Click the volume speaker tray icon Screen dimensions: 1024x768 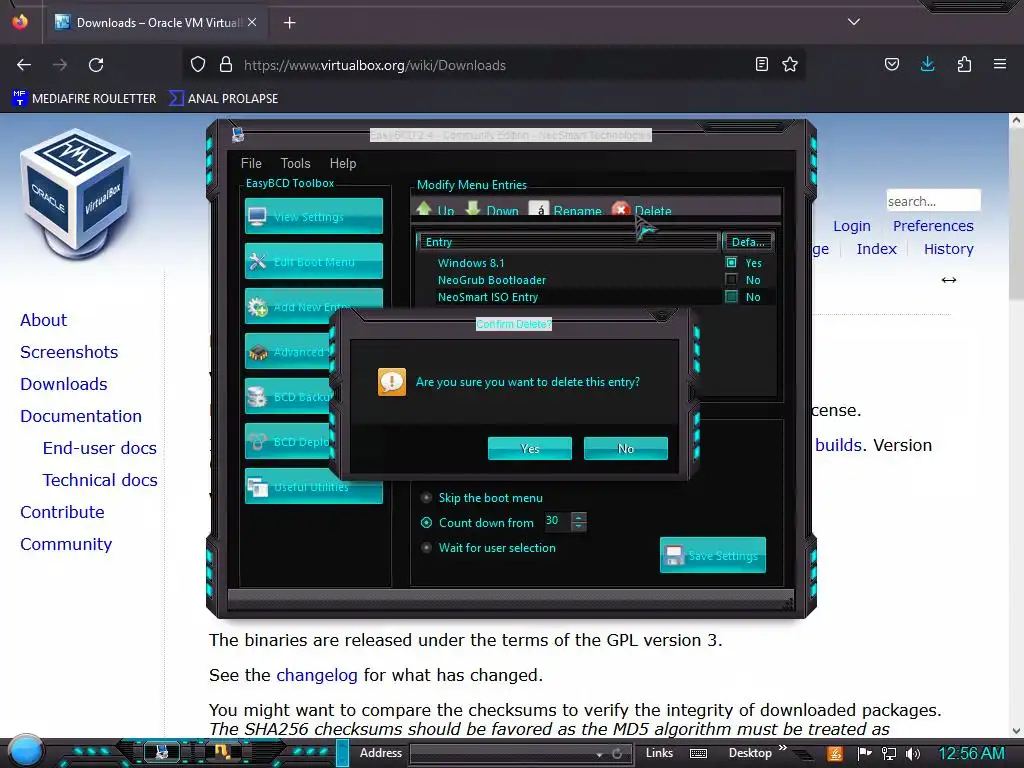coord(913,754)
